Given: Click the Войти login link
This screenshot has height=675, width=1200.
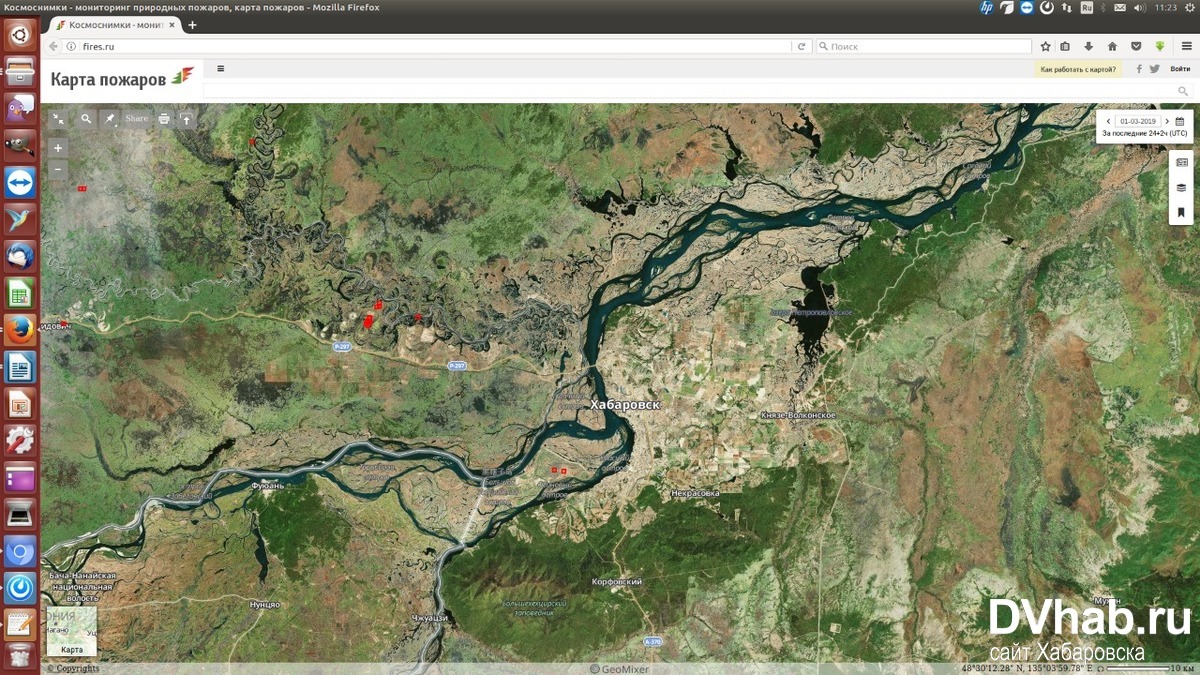Looking at the screenshot, I should click(x=1179, y=69).
